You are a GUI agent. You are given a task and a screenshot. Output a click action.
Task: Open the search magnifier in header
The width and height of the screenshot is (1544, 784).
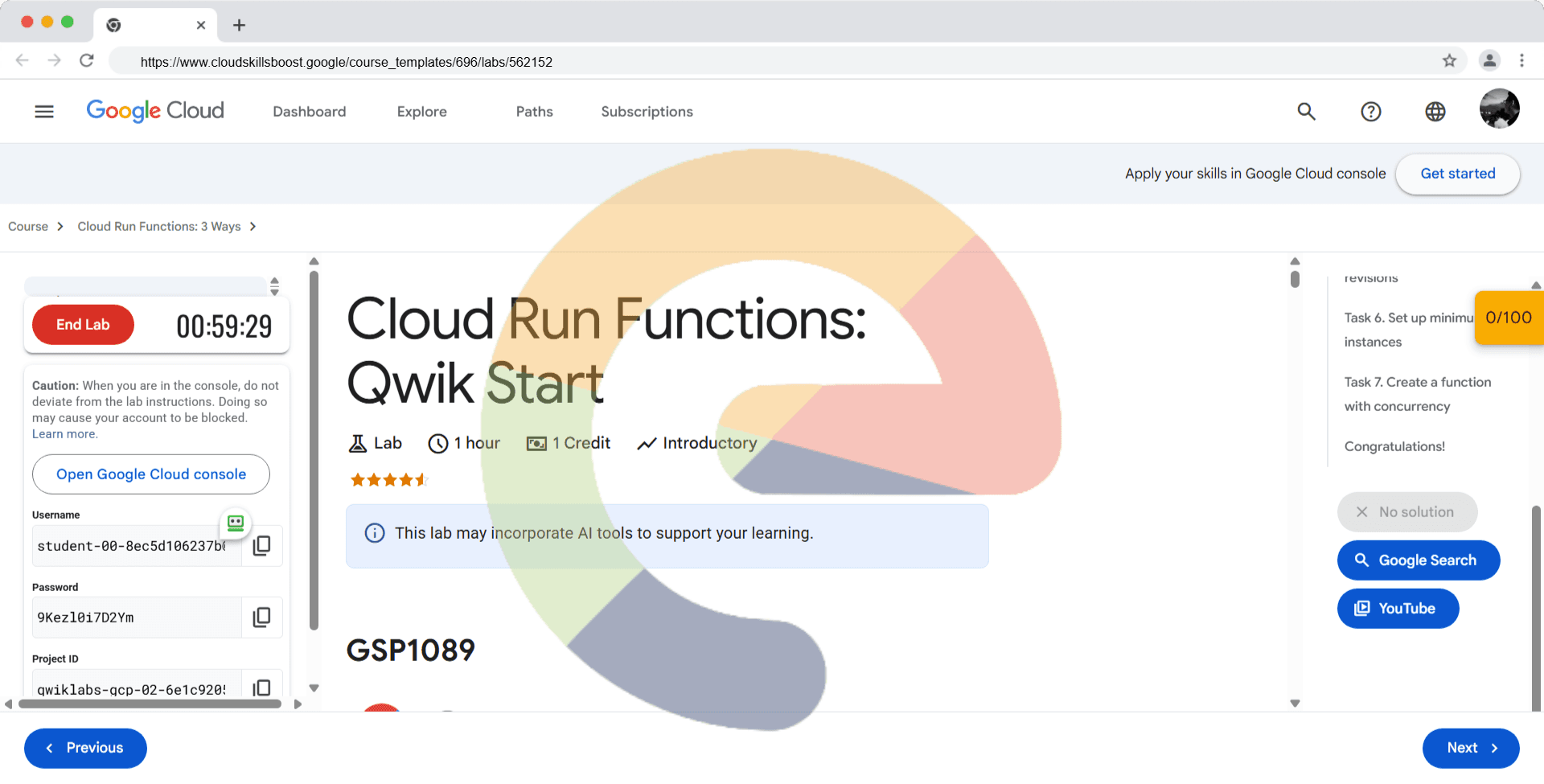point(1307,112)
